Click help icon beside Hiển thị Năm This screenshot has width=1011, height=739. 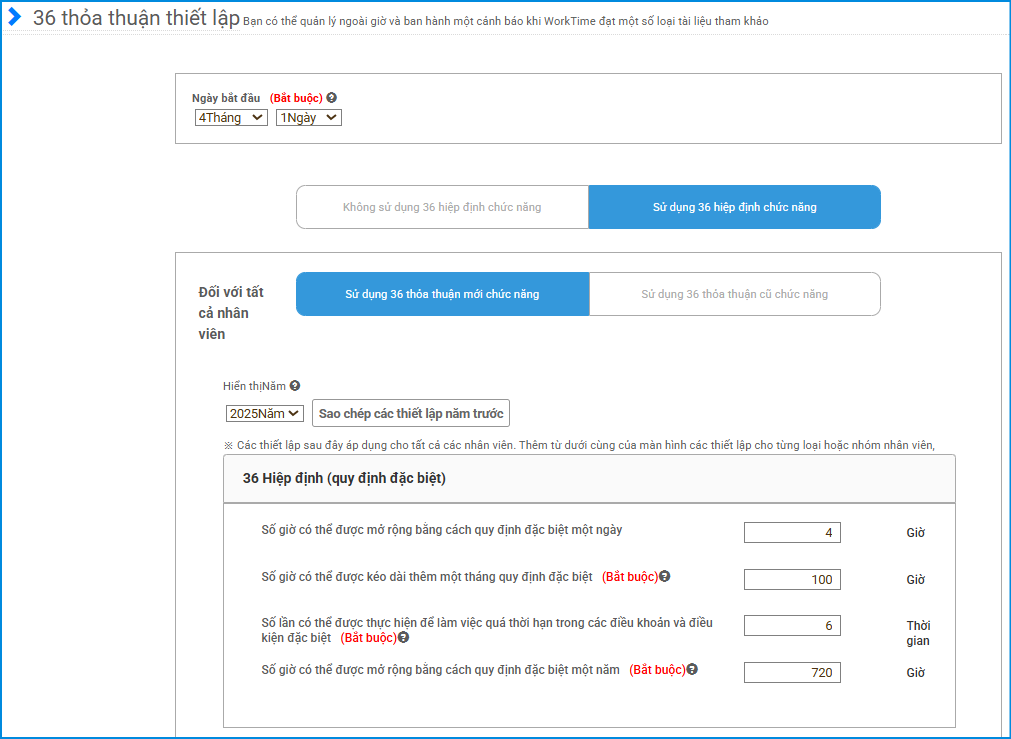pyautogui.click(x=295, y=385)
